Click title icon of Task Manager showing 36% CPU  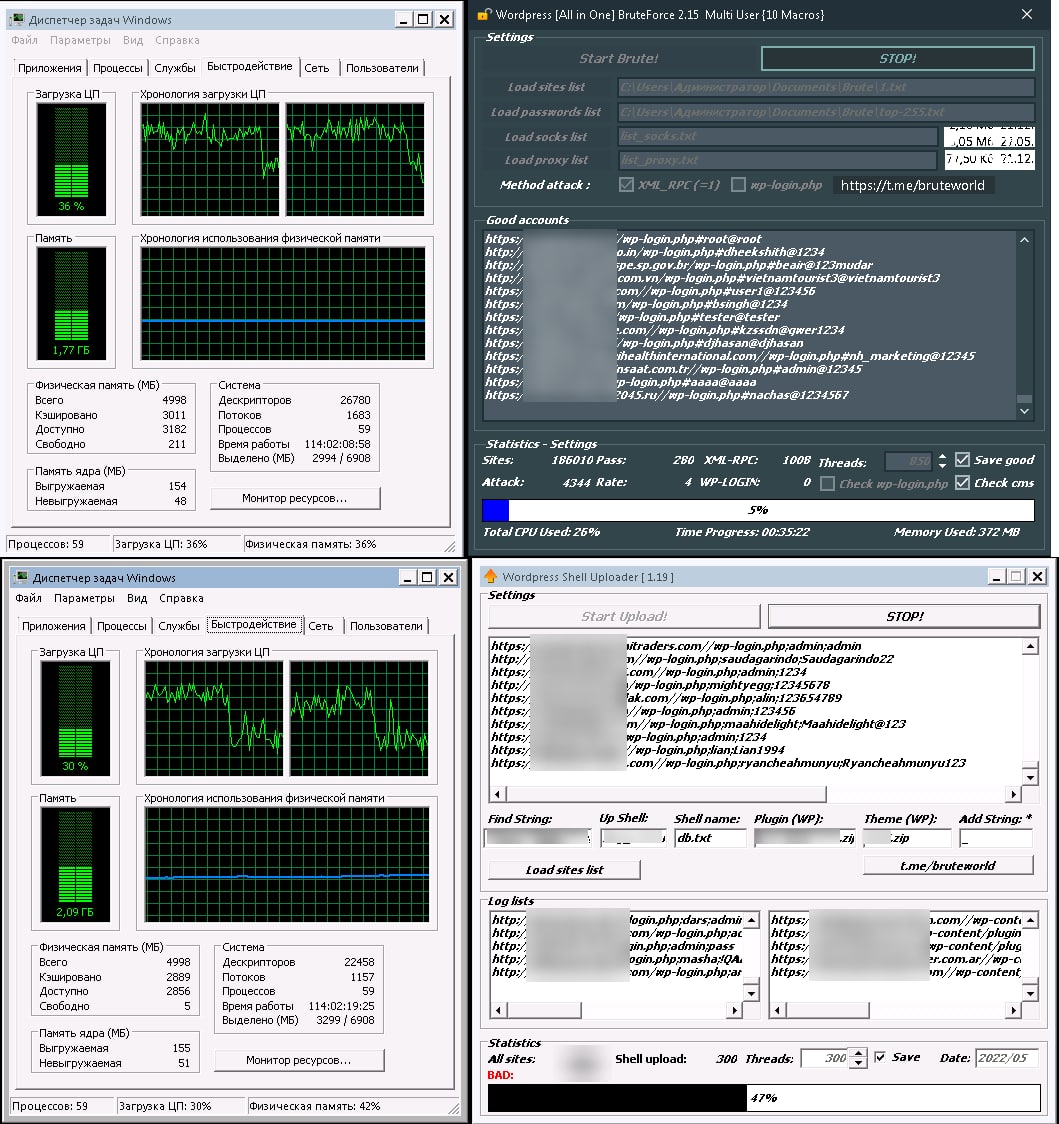[17, 19]
